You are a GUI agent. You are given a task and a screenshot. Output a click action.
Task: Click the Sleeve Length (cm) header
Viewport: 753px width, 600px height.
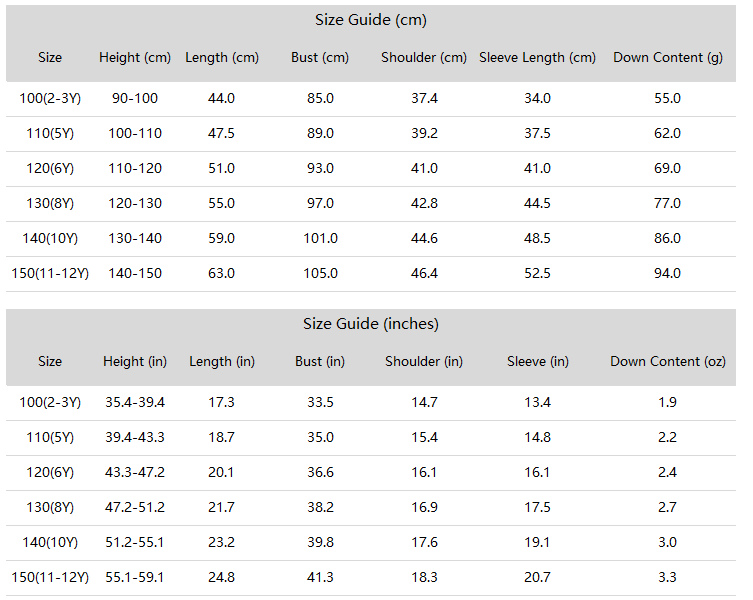pos(537,58)
